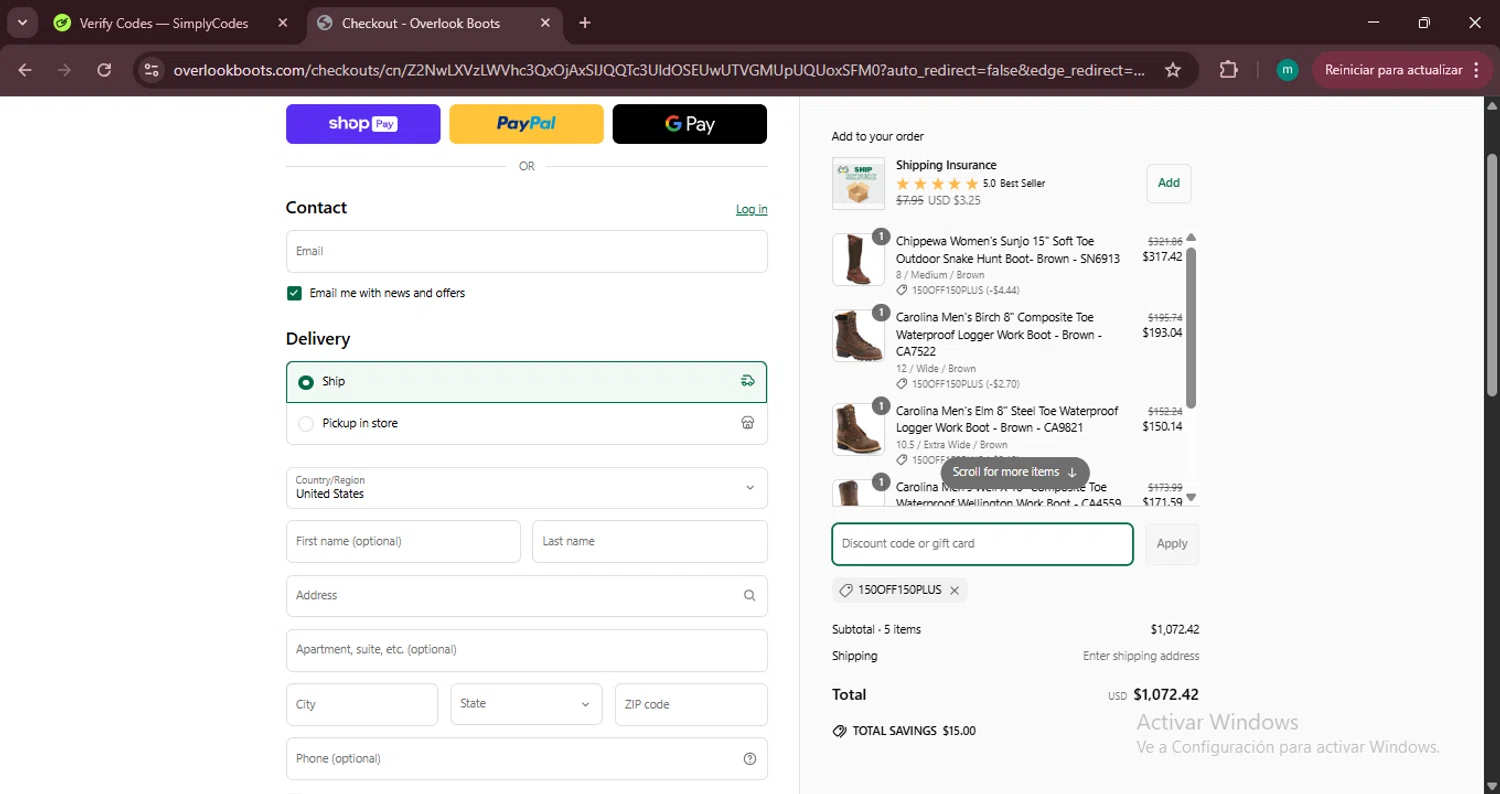Click the Phone (optional) field
Screen dimensions: 1500x794
(x=527, y=759)
